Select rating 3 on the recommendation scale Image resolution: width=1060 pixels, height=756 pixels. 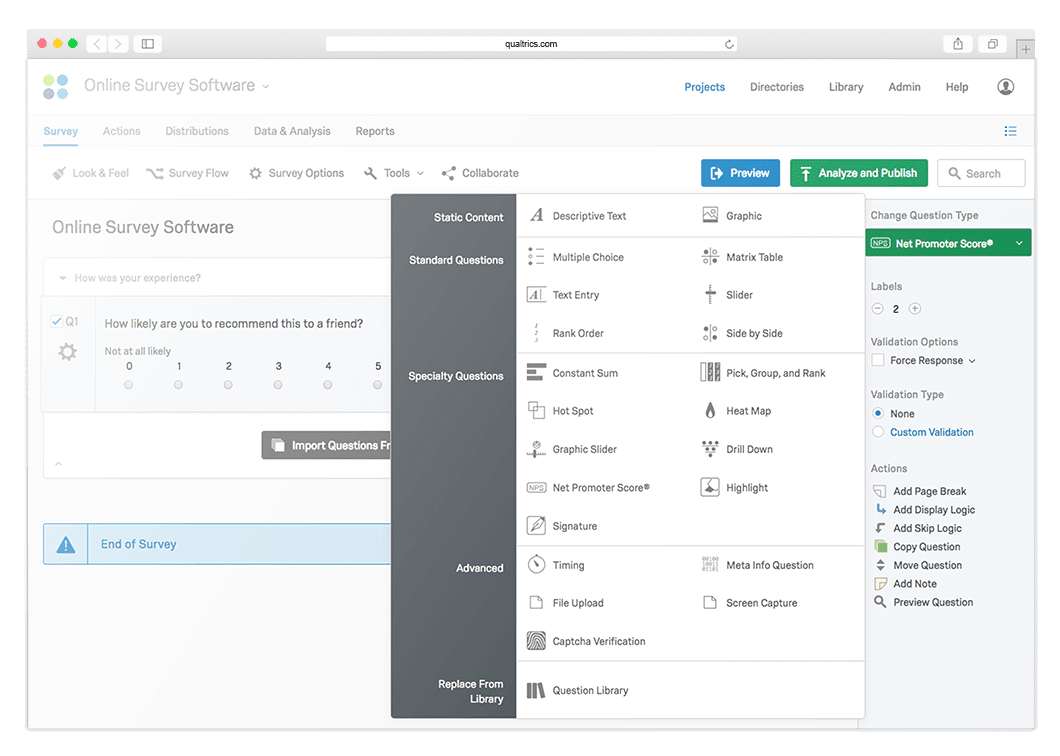(278, 383)
